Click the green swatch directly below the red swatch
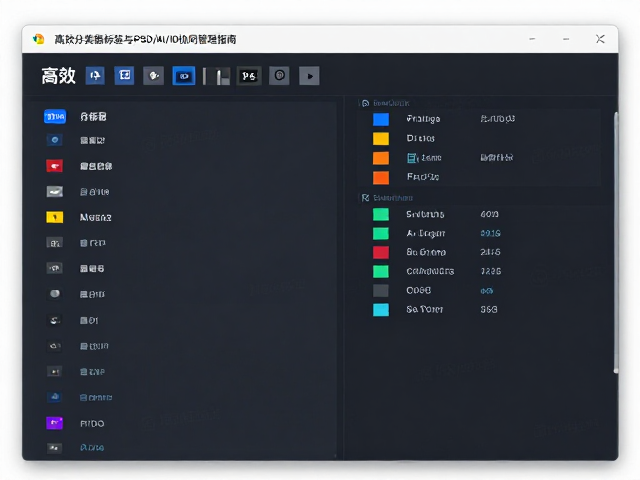Screen dimensions: 640x480 381,271
